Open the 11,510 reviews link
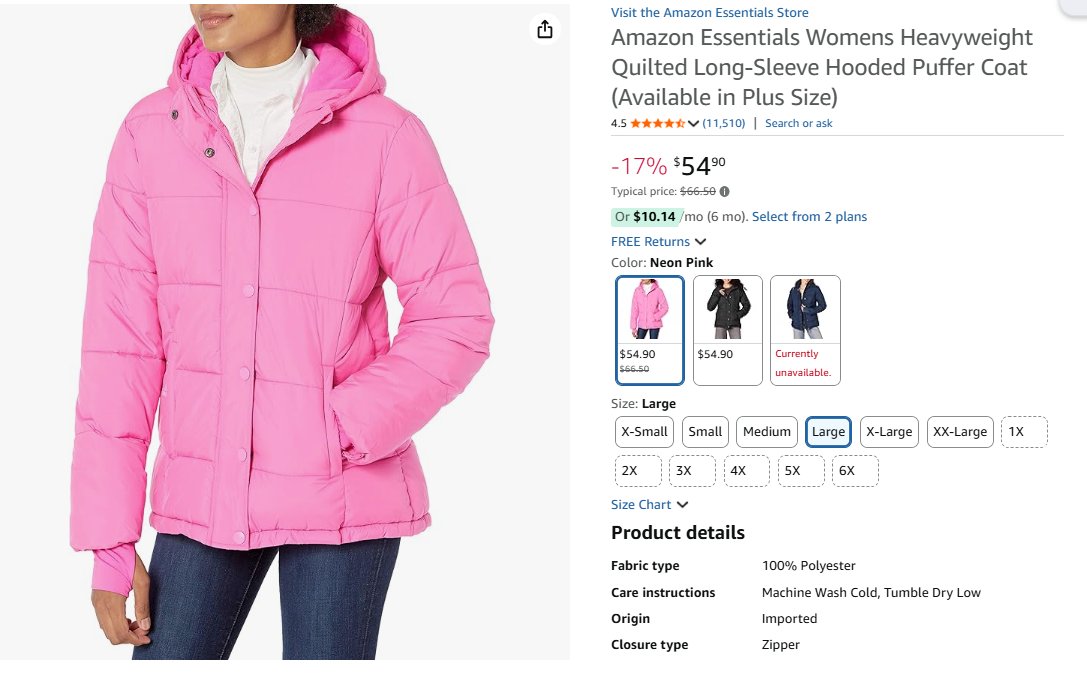Image resolution: width=1087 pixels, height=675 pixels. tap(724, 124)
